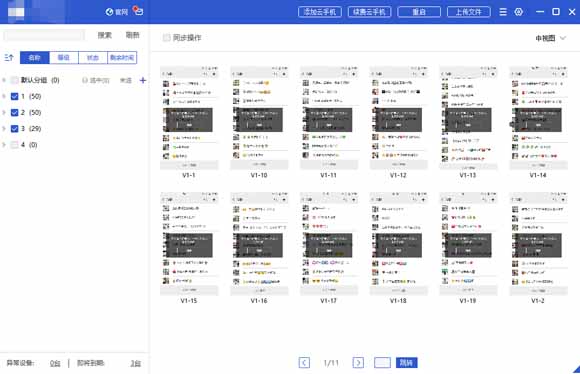Click the 上传文件 upload file button
The image size is (580, 374).
click(x=469, y=12)
